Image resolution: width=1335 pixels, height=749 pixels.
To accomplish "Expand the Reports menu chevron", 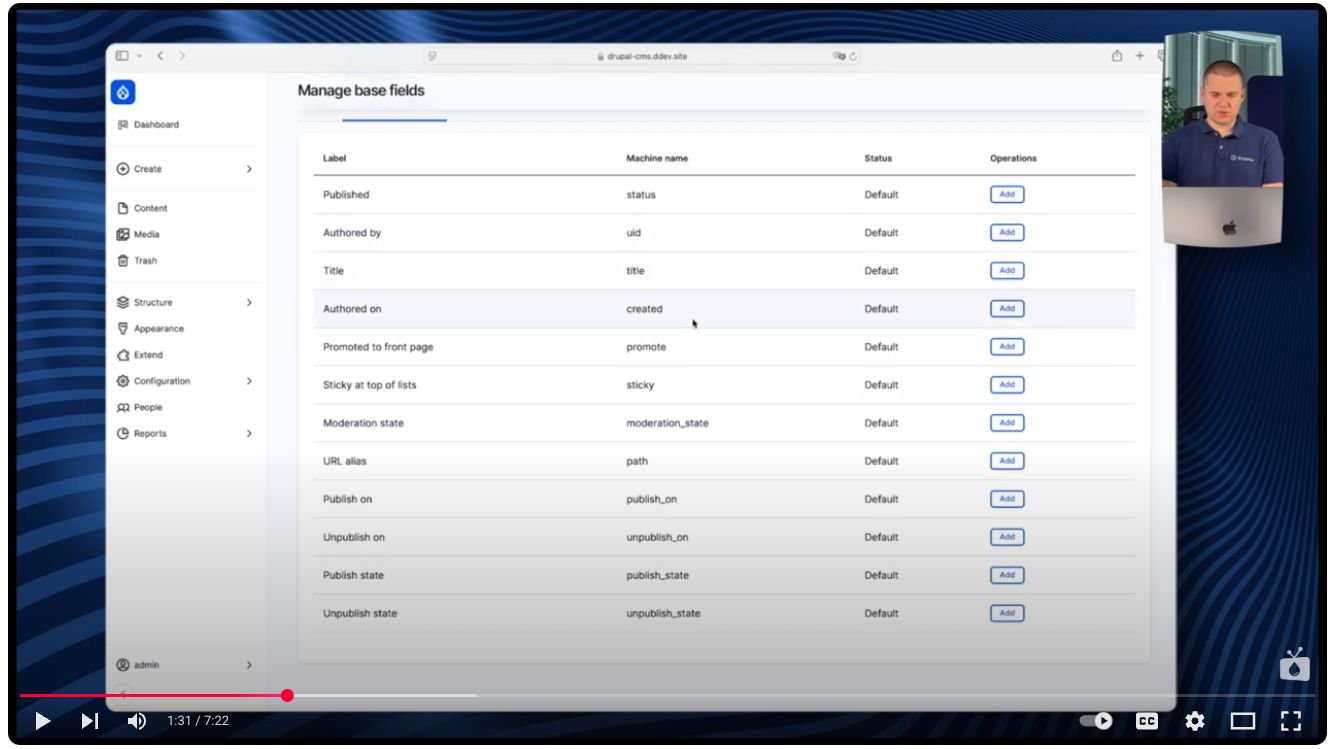I will pyautogui.click(x=249, y=433).
